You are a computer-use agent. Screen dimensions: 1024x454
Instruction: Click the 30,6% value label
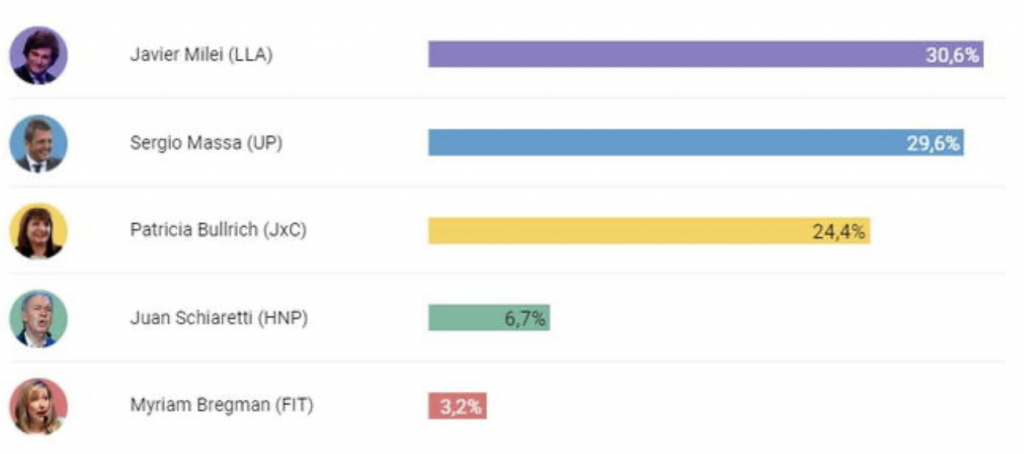pos(952,55)
